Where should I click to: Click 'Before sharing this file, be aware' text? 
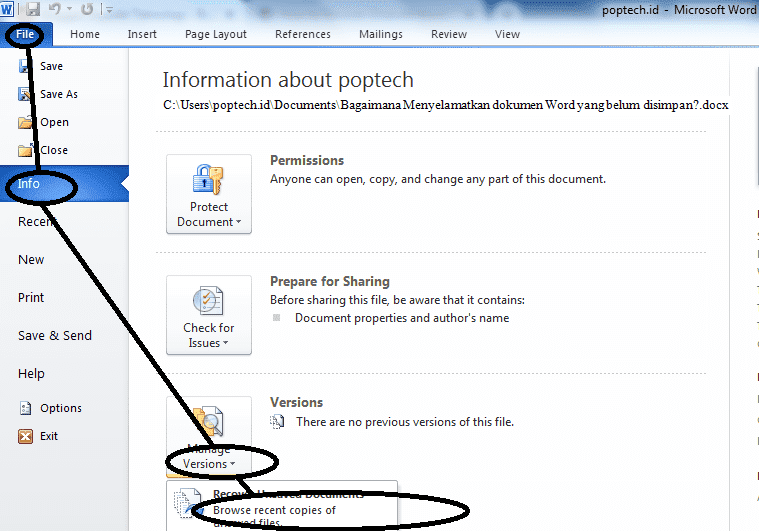pos(397,300)
